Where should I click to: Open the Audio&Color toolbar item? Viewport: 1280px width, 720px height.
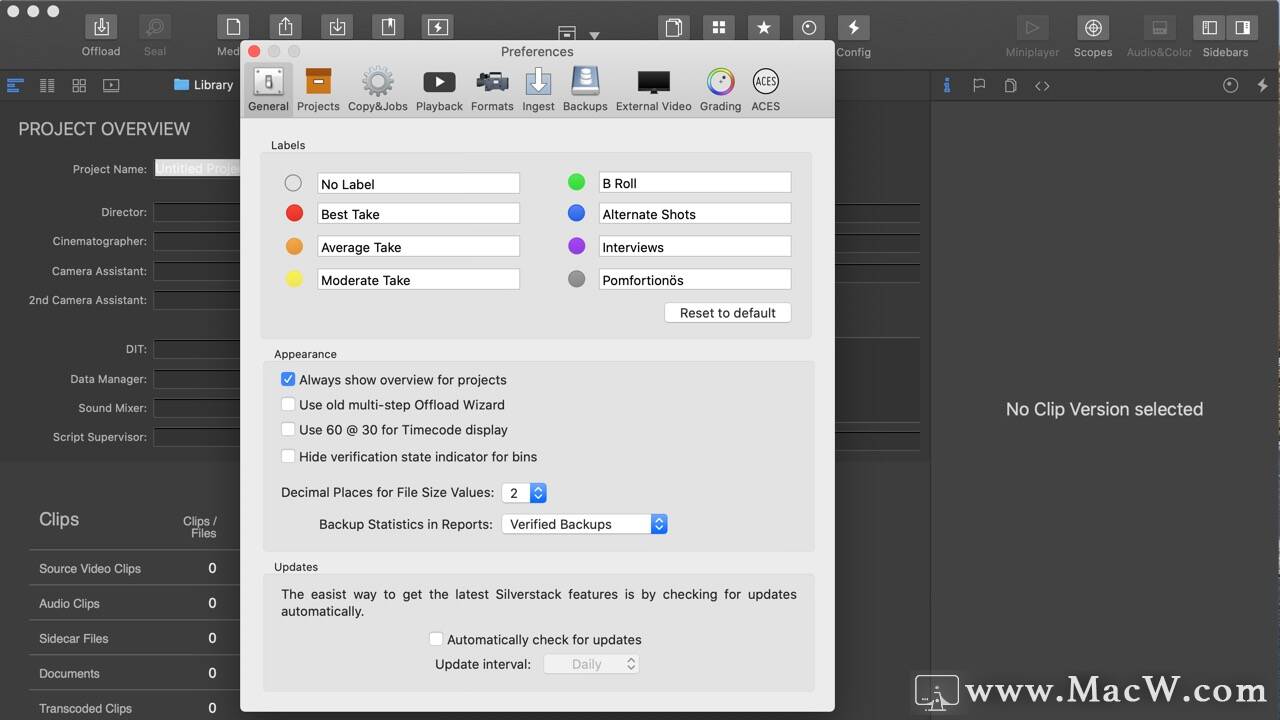point(1159,28)
